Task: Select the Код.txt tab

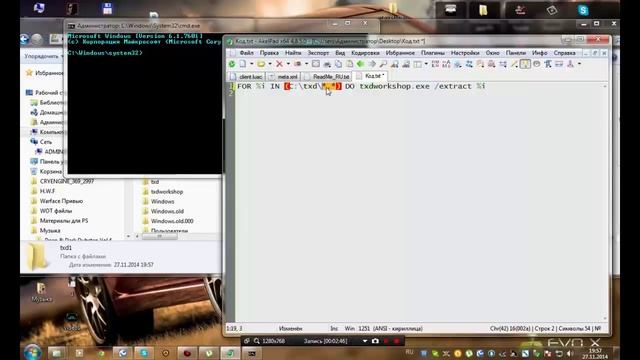Action: pyautogui.click(x=370, y=76)
